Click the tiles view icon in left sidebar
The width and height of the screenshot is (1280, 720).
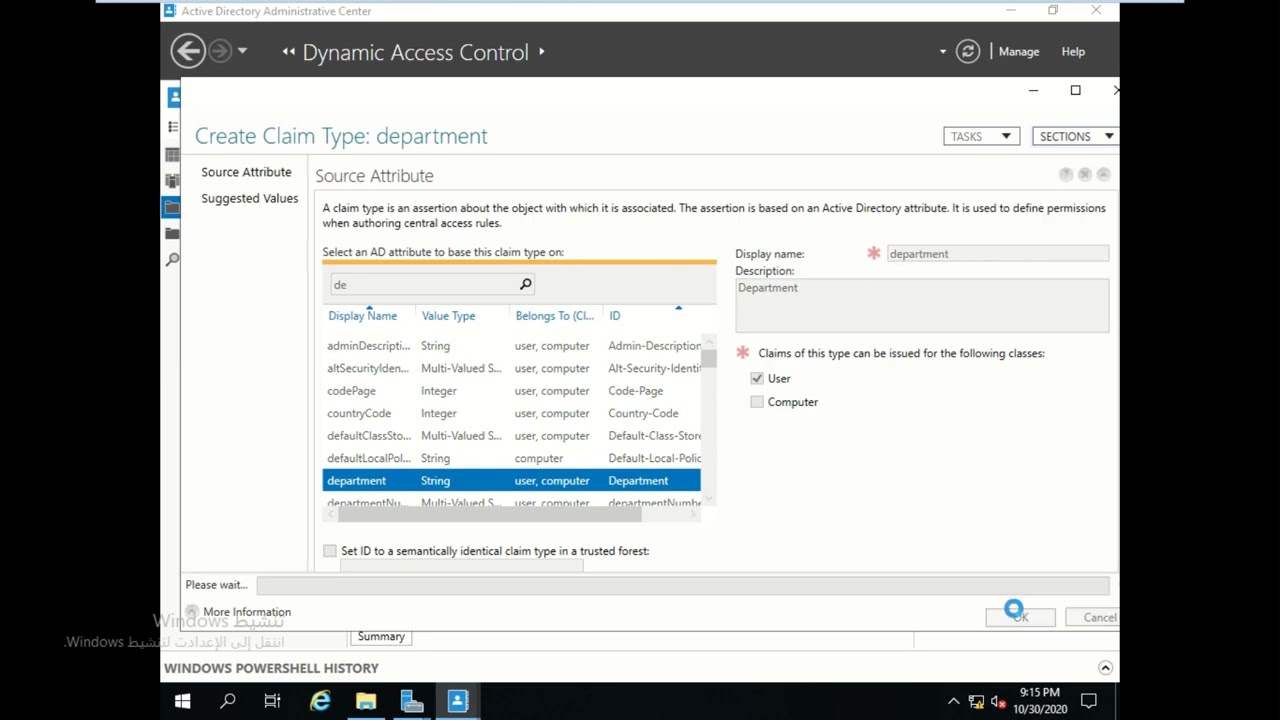(173, 155)
